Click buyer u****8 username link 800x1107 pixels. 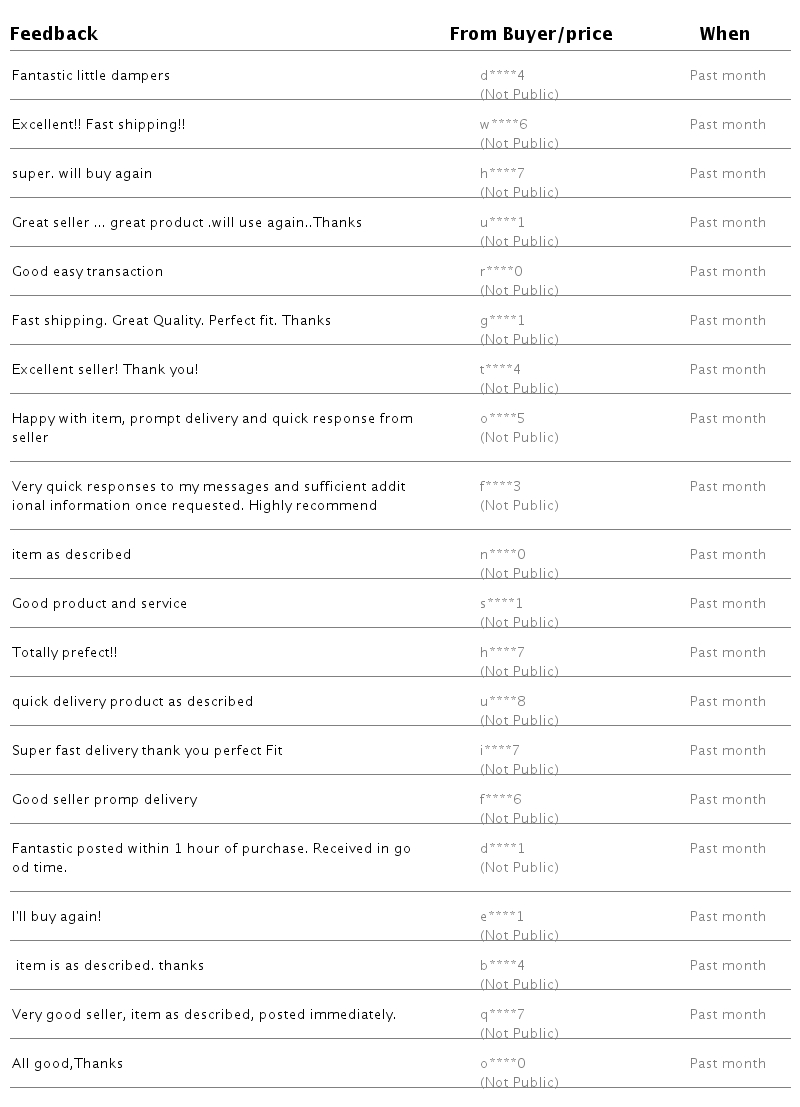coord(502,701)
